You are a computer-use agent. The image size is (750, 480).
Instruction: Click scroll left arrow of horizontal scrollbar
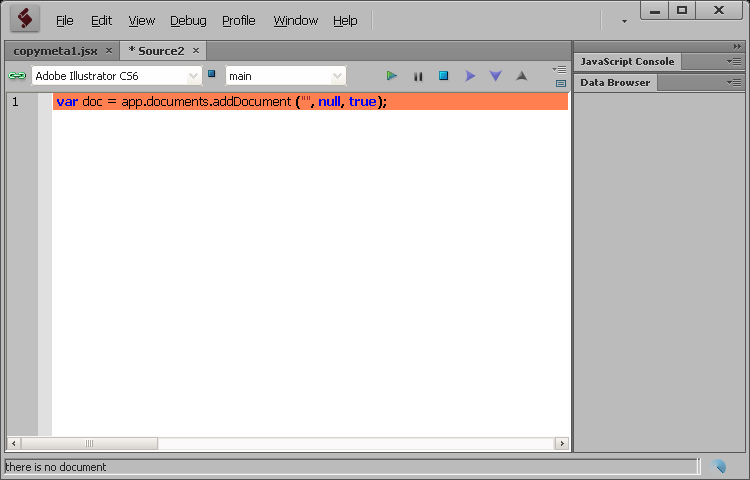[13, 443]
